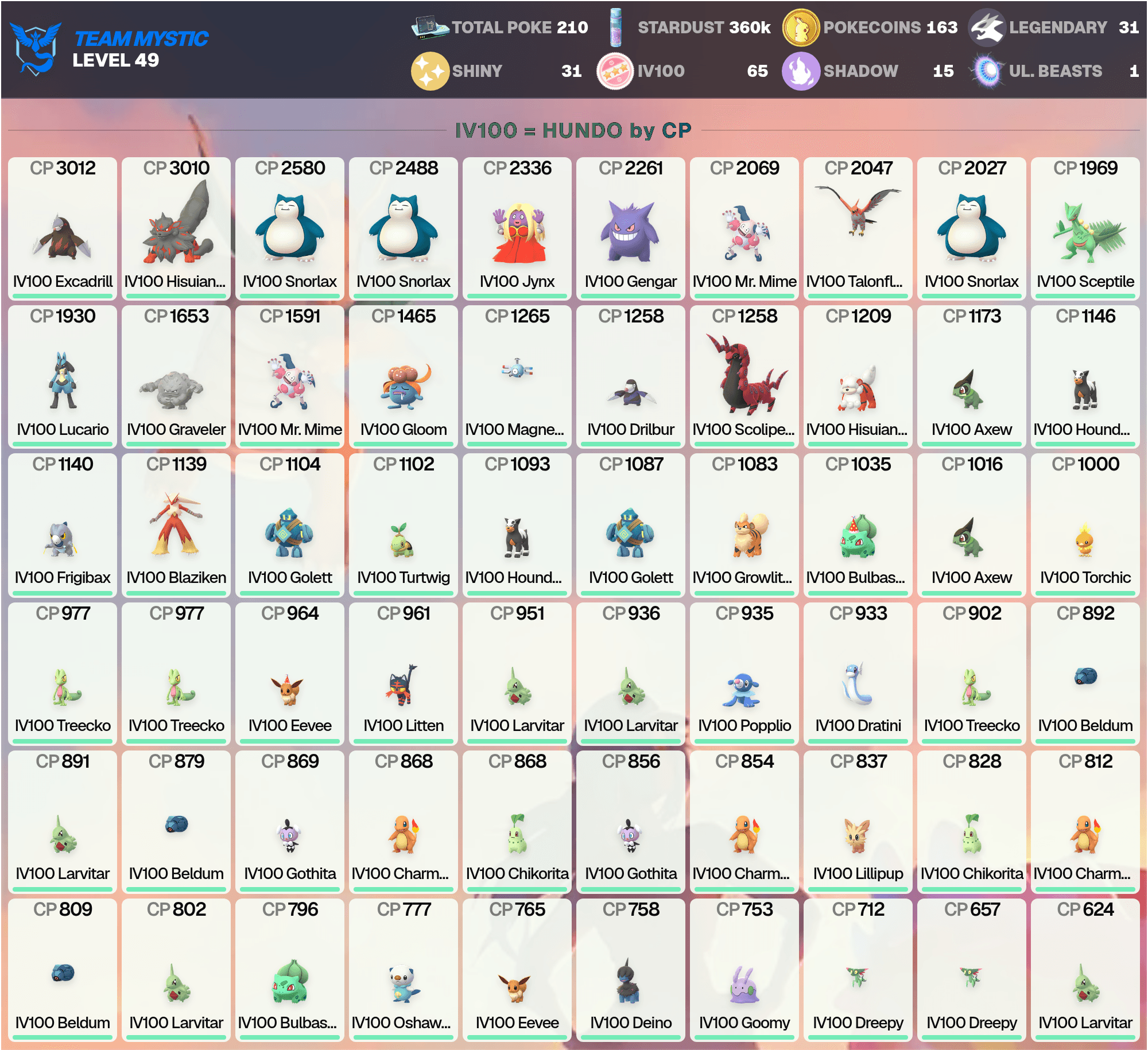This screenshot has height=1050, width=1148.
Task: Select the Litten sprite with CP 961
Action: [x=401, y=685]
